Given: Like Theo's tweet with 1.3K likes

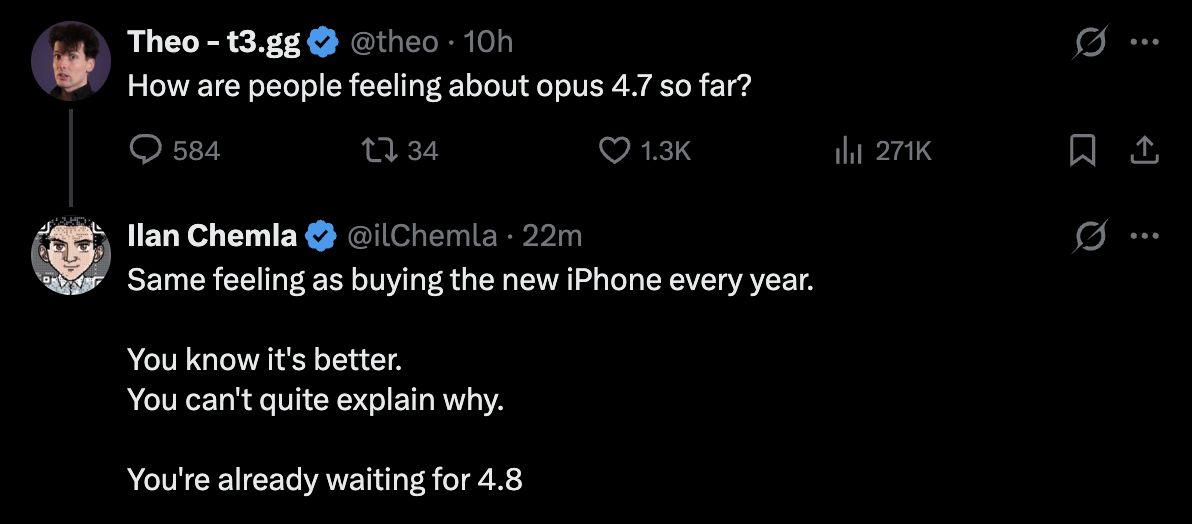Looking at the screenshot, I should click(x=612, y=150).
